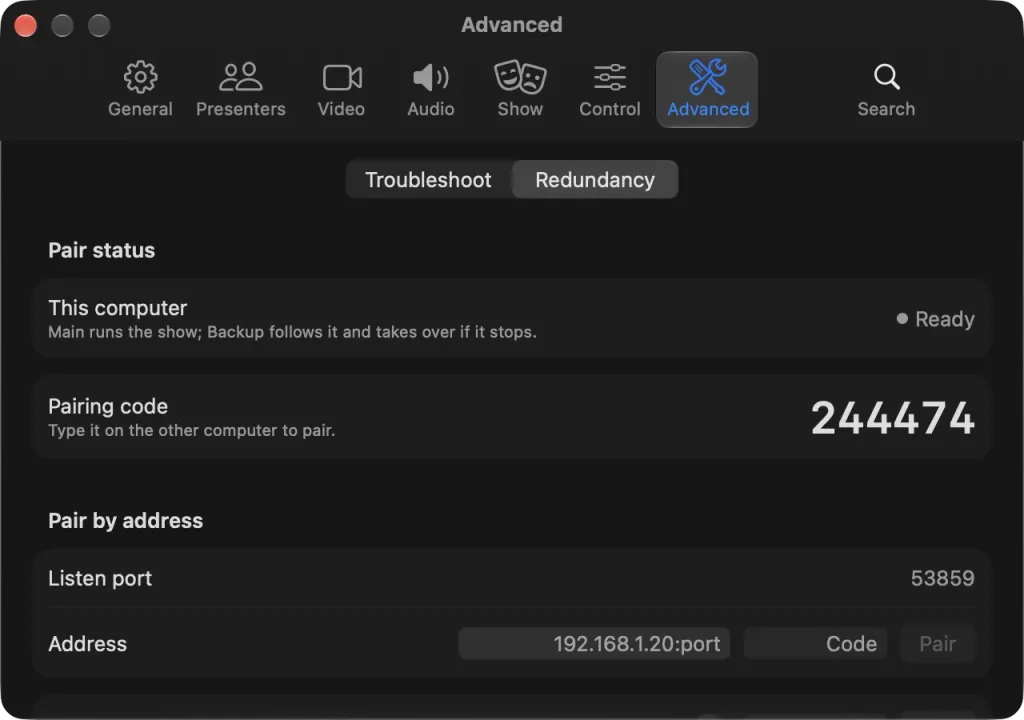Click the Listen port value 53859
Viewport: 1024px width, 720px height.
pos(942,578)
